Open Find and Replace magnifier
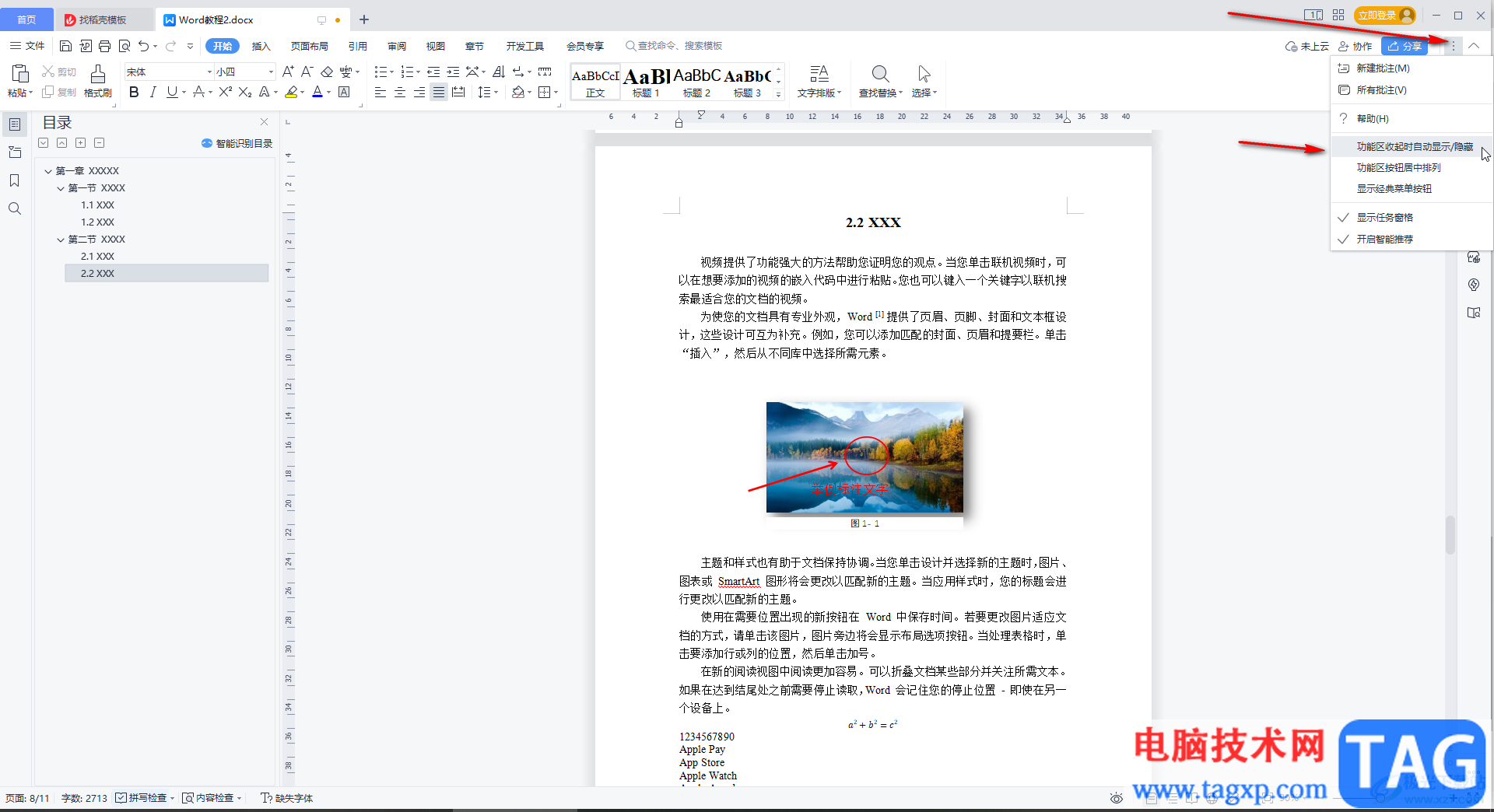This screenshot has height=812, width=1494. [x=880, y=74]
